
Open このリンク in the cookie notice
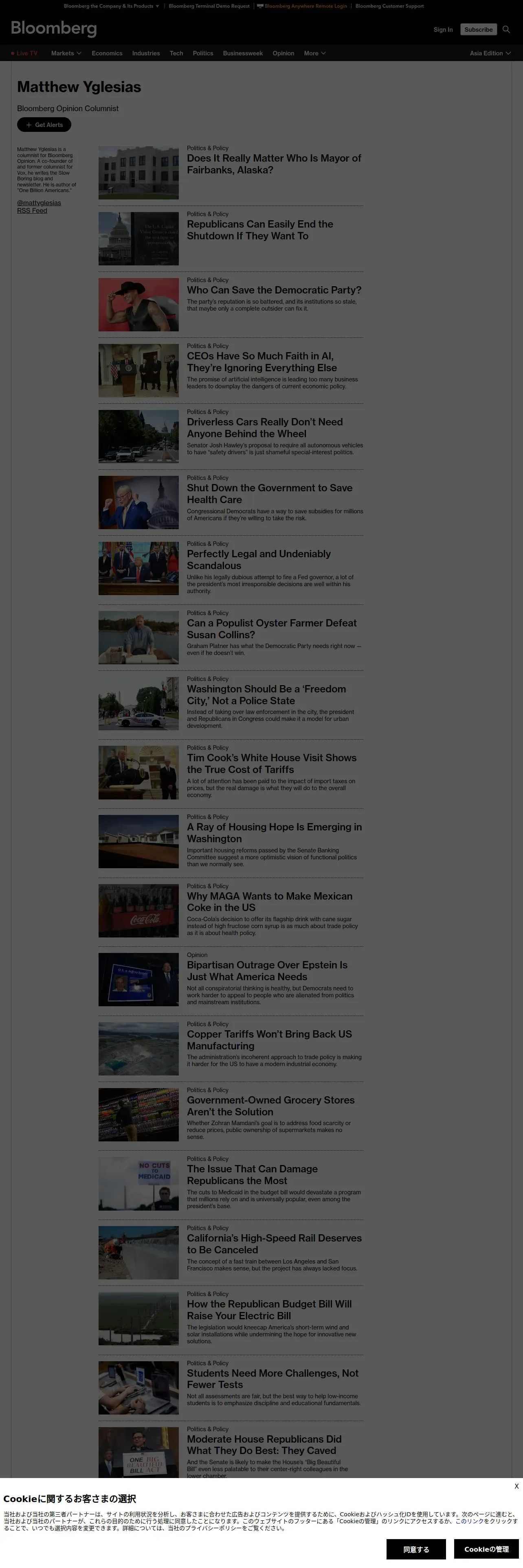pos(469,1521)
